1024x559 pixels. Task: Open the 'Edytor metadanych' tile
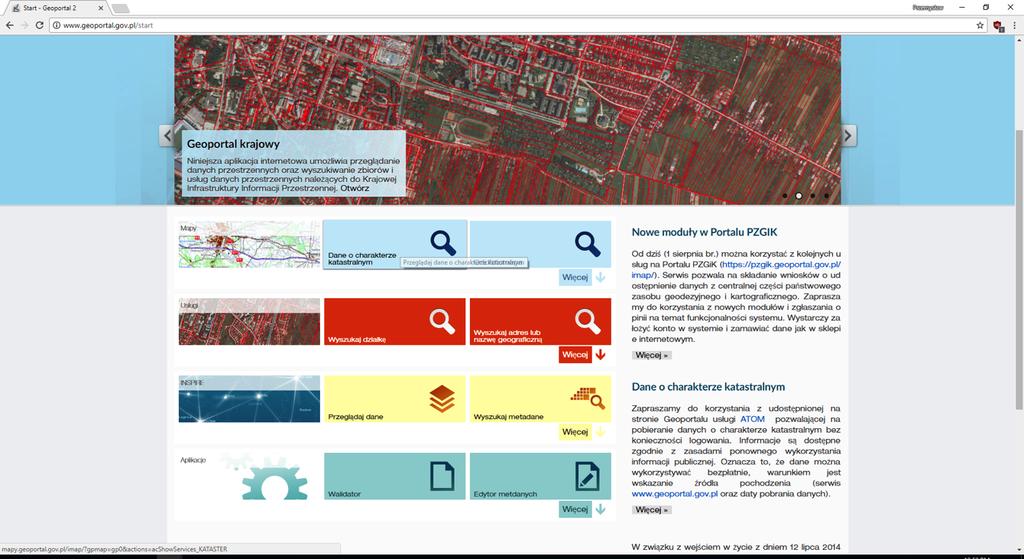point(540,476)
